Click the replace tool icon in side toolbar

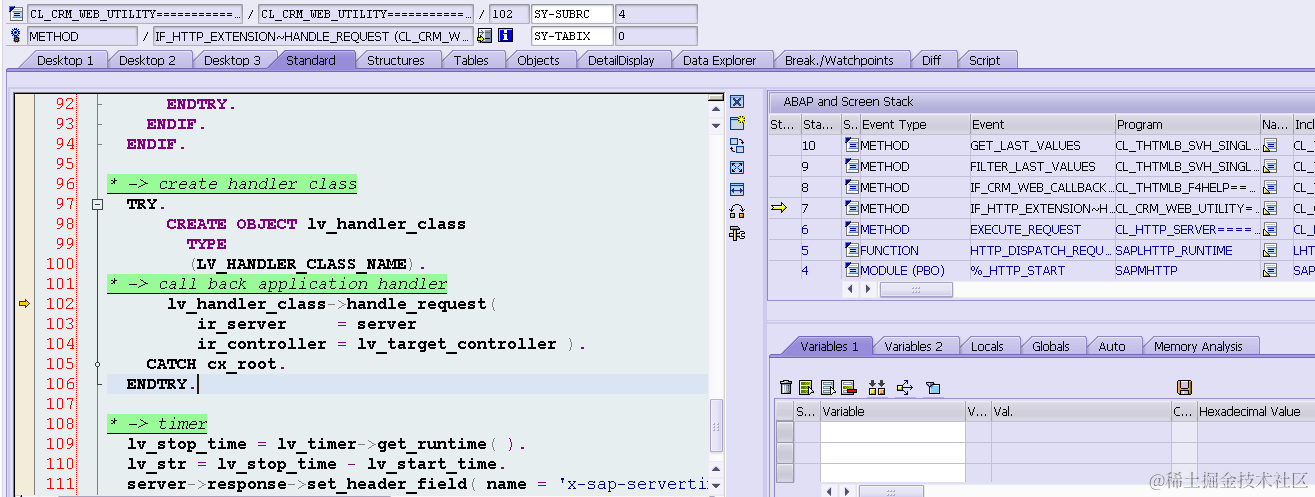(737, 145)
